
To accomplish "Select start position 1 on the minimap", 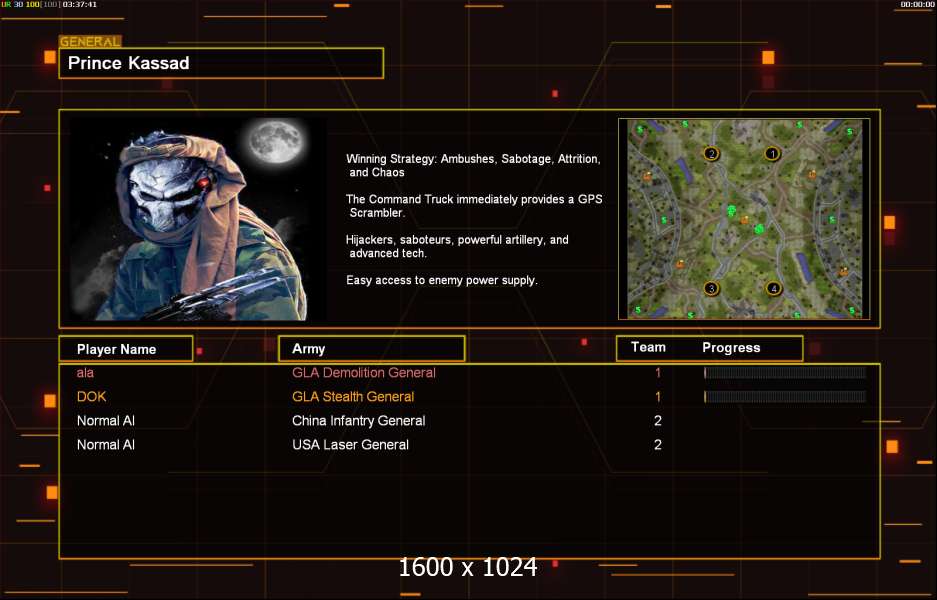I will (x=772, y=154).
